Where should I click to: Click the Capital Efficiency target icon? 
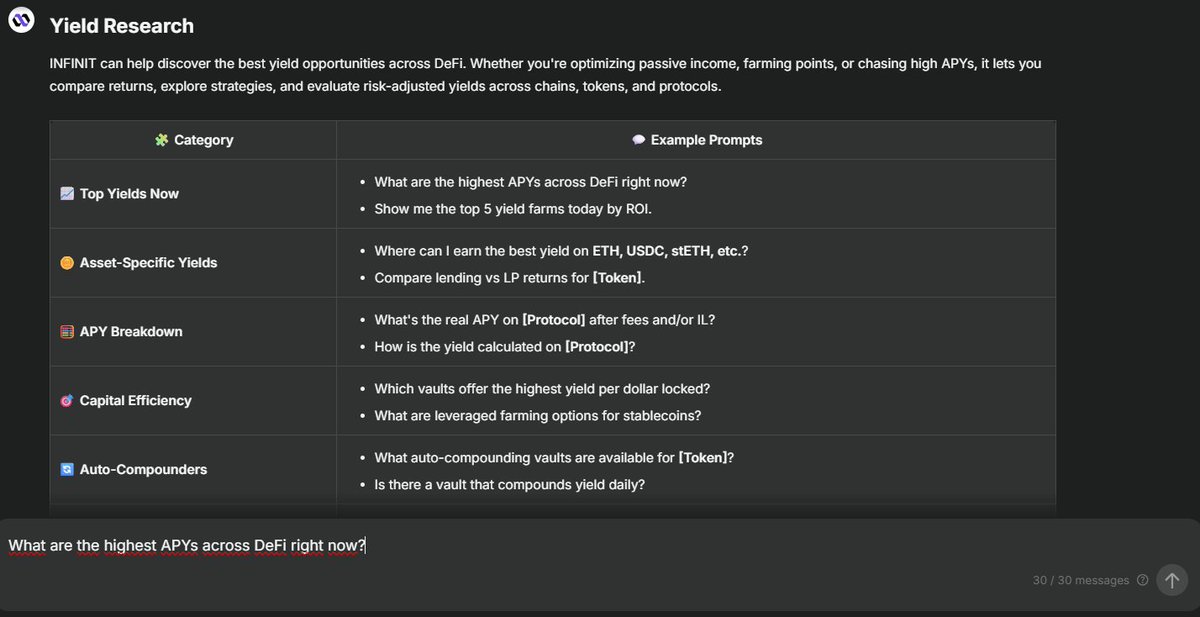pos(67,401)
